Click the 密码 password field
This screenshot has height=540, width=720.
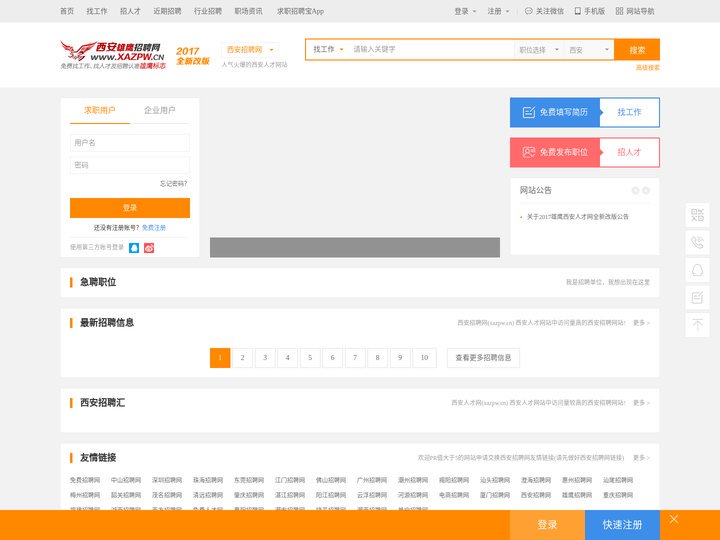(130, 165)
